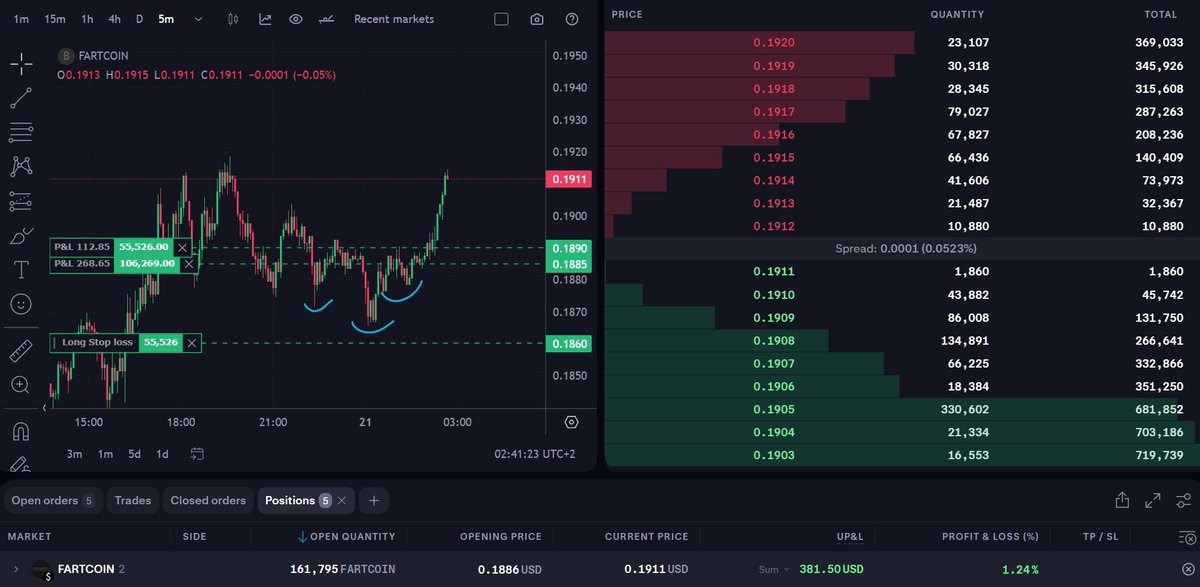Switch chart to 4h timeframe
The width and height of the screenshot is (1200, 587).
click(x=115, y=19)
